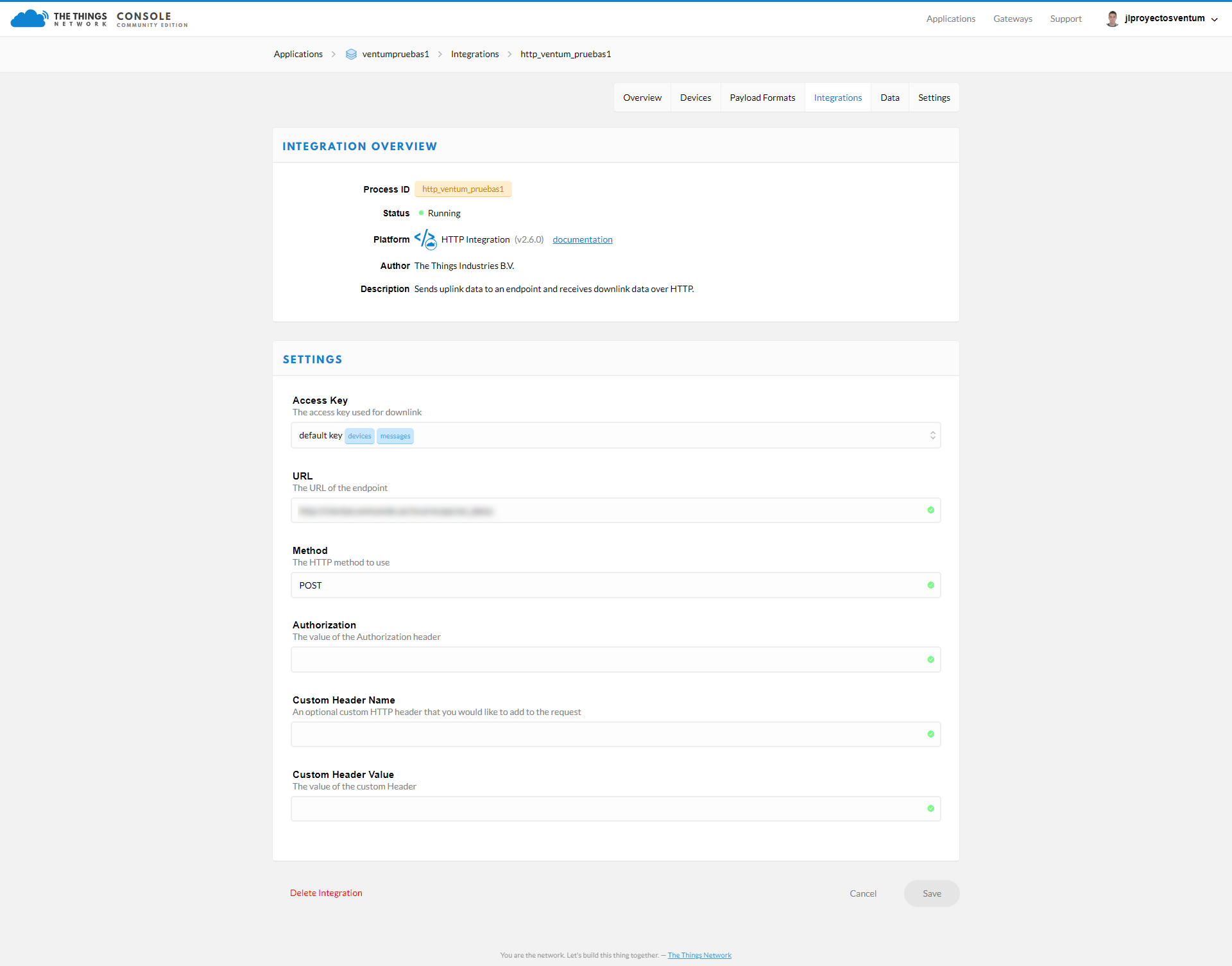Viewport: 1232px width, 966px height.
Task: Click the Save button
Action: click(932, 893)
